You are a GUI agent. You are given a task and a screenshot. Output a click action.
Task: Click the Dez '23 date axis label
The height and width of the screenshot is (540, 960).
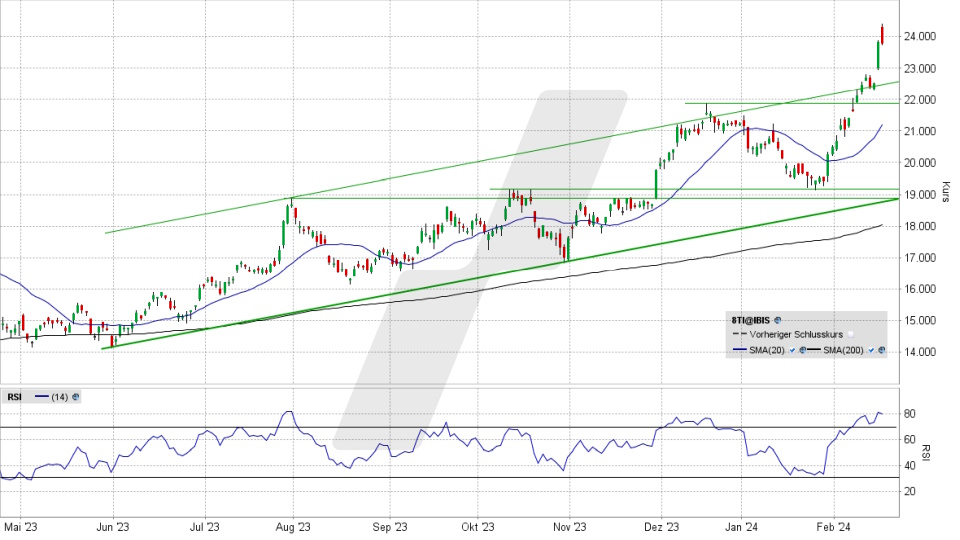coord(662,527)
